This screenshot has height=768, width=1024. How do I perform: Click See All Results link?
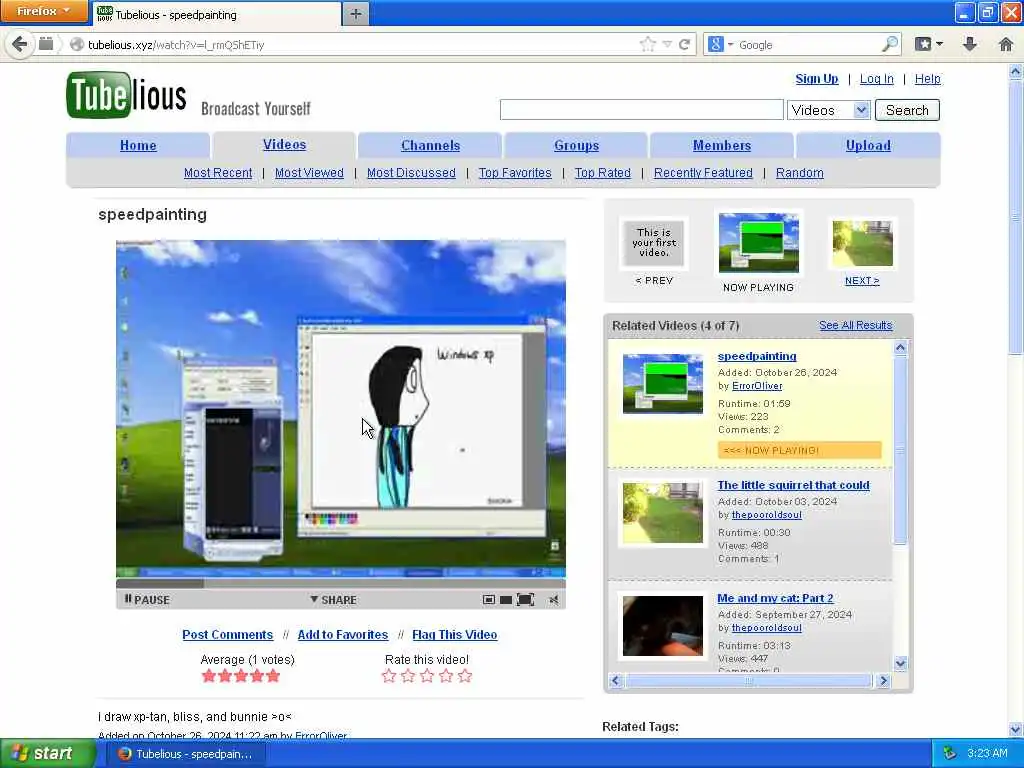[x=856, y=325]
